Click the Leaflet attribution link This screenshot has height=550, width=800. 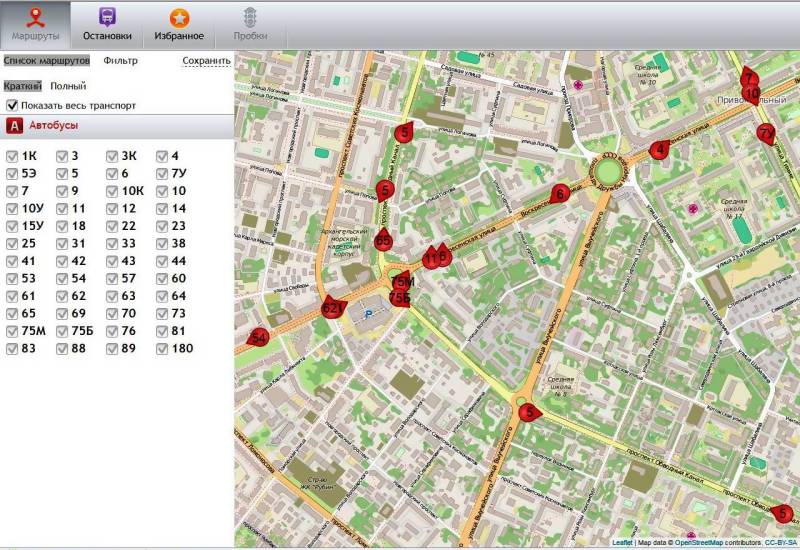click(x=621, y=543)
